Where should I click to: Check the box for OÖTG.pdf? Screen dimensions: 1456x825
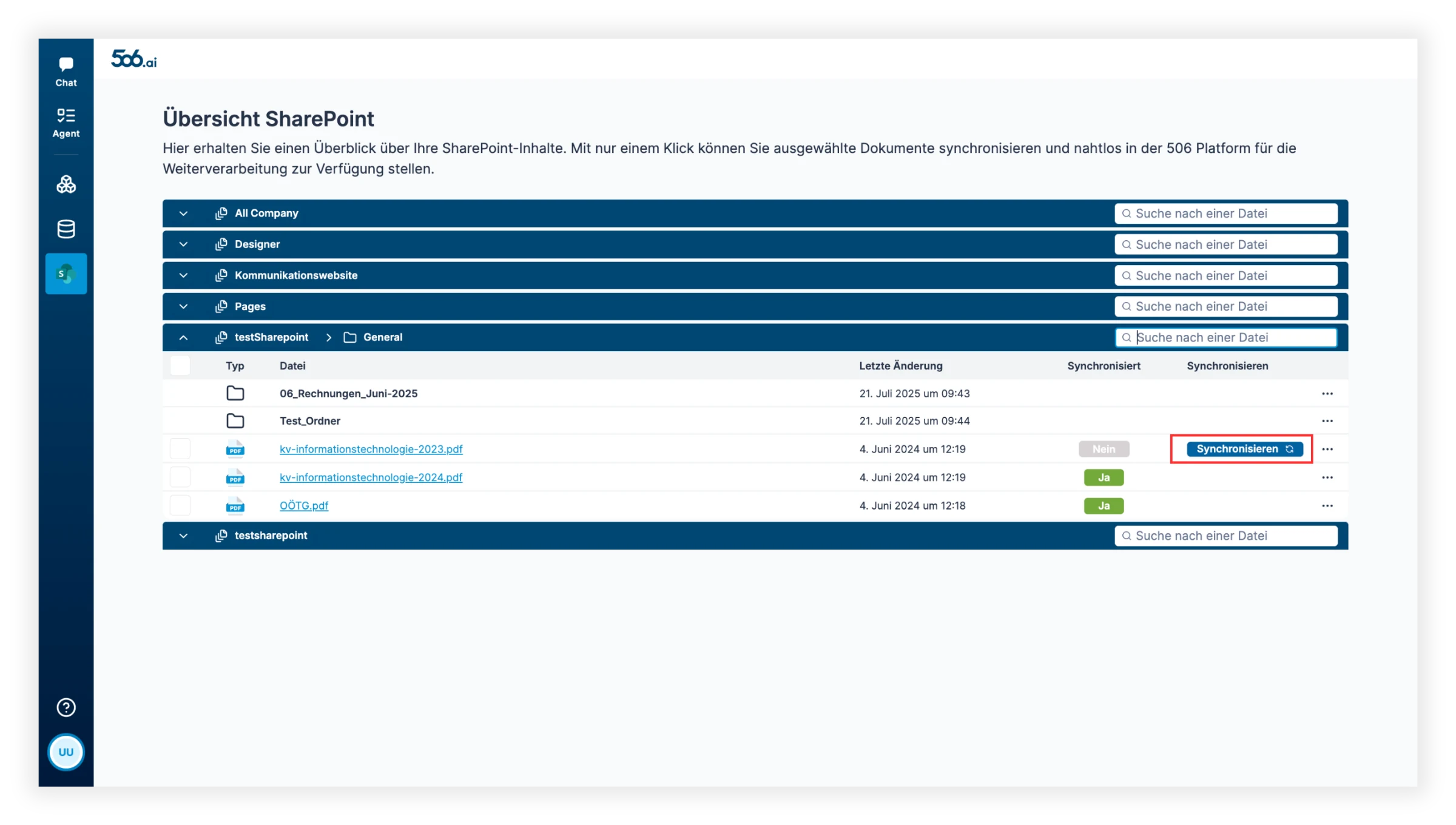180,505
